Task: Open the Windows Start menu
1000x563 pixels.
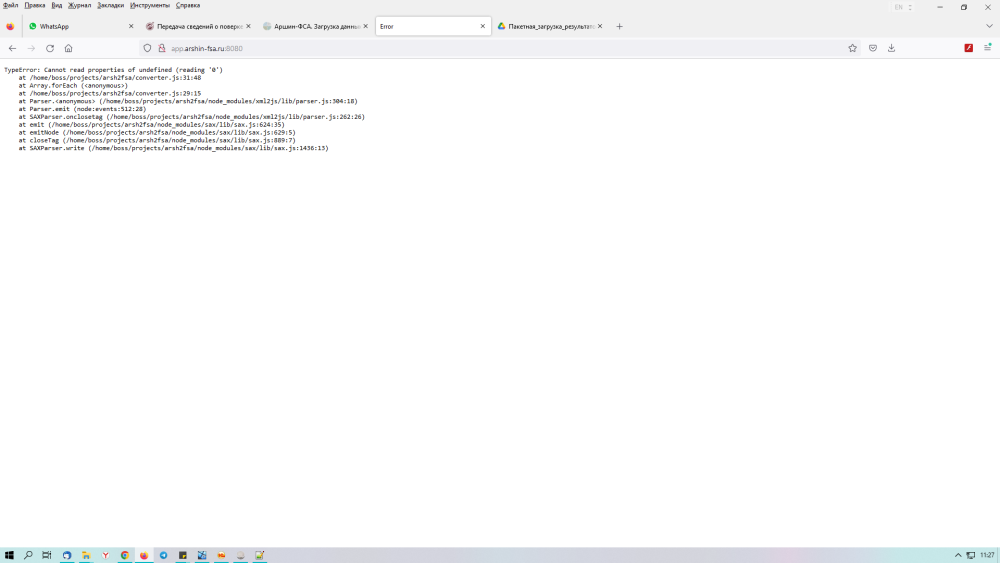Action: (x=9, y=555)
